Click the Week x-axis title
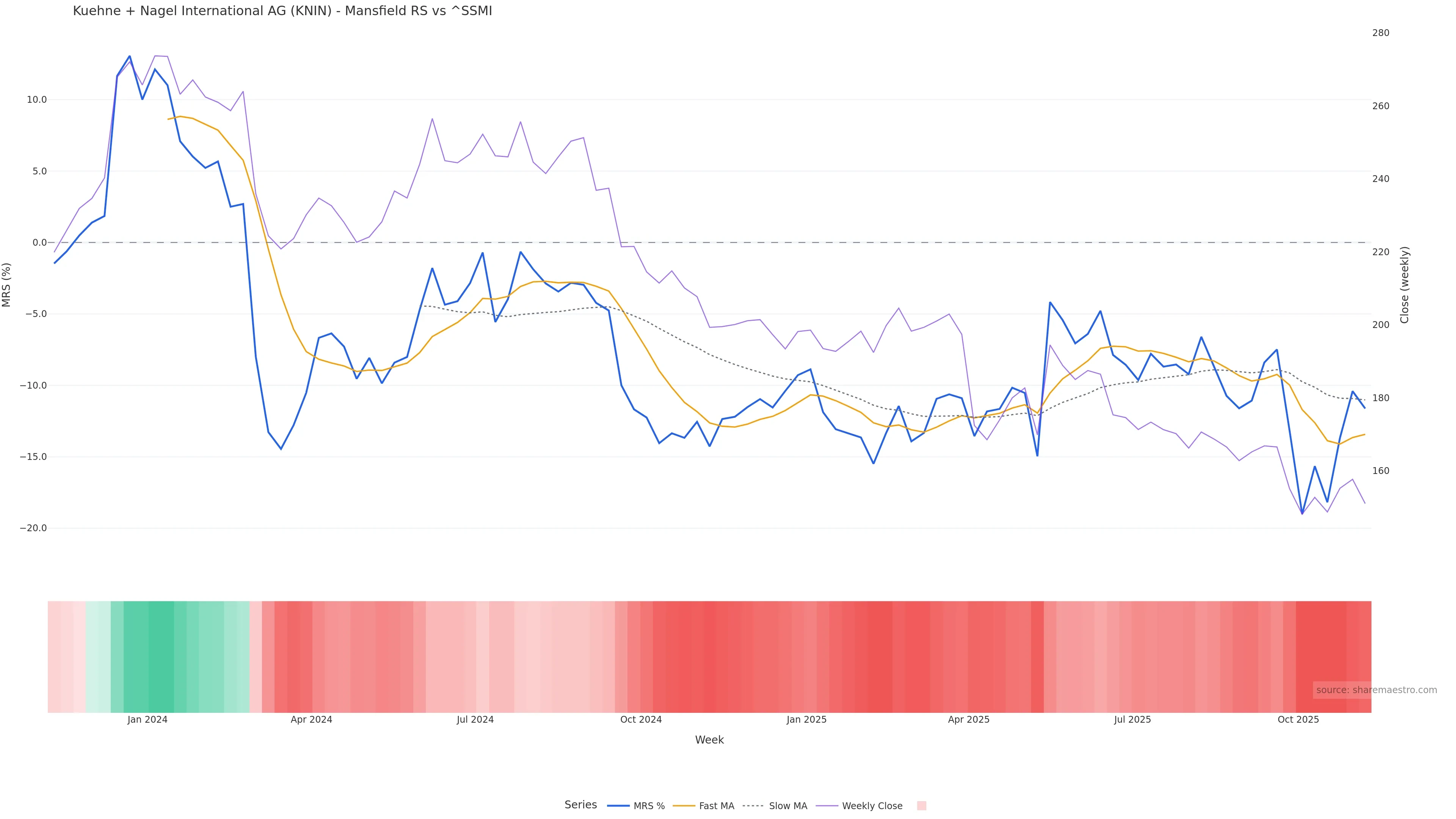The height and width of the screenshot is (819, 1456). 709,740
